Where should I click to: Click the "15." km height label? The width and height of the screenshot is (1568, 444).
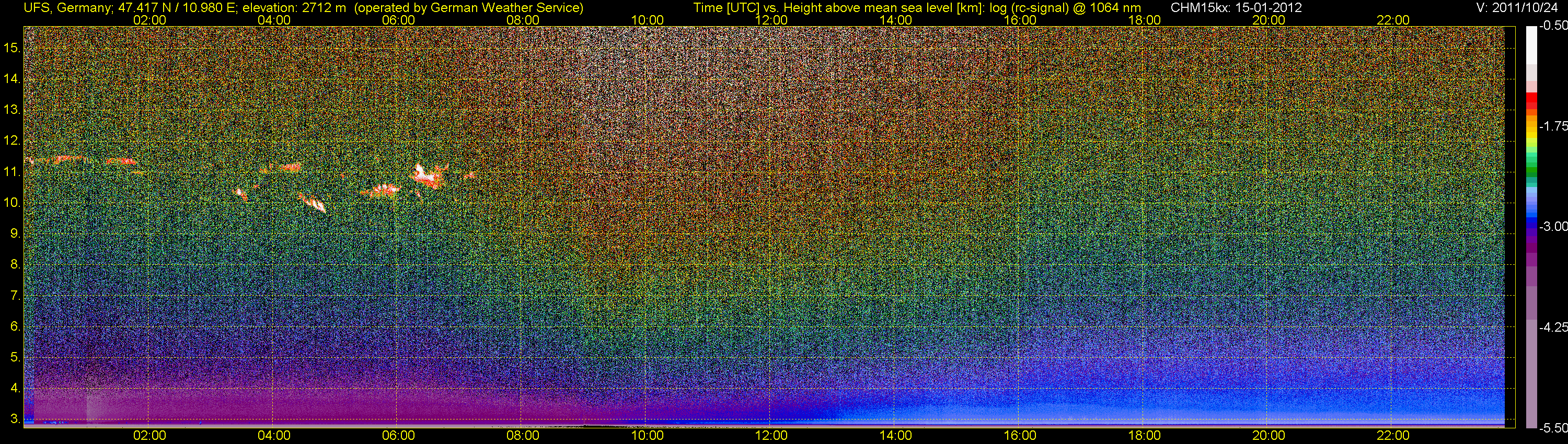[12, 48]
